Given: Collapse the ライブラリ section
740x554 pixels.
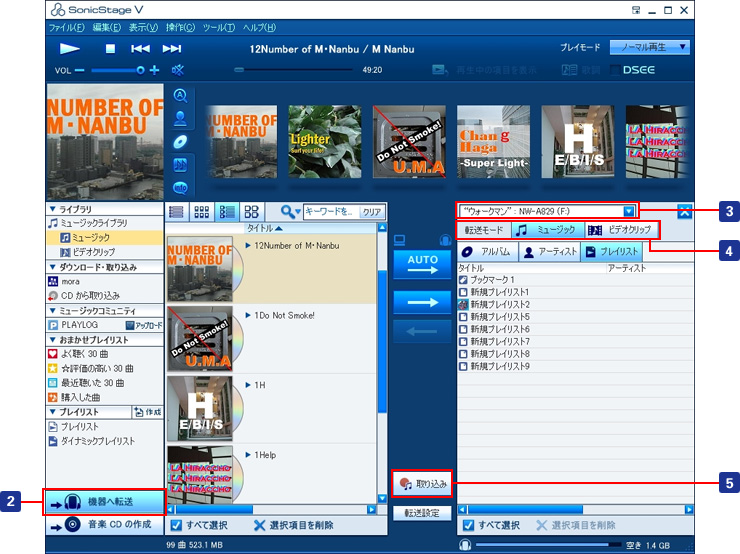Looking at the screenshot, I should (x=53, y=209).
